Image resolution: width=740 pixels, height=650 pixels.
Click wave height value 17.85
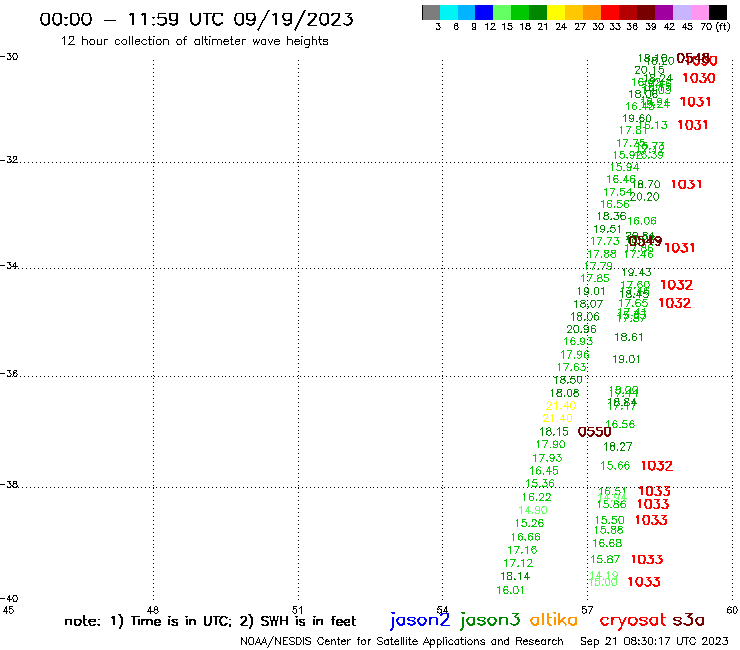595,279
